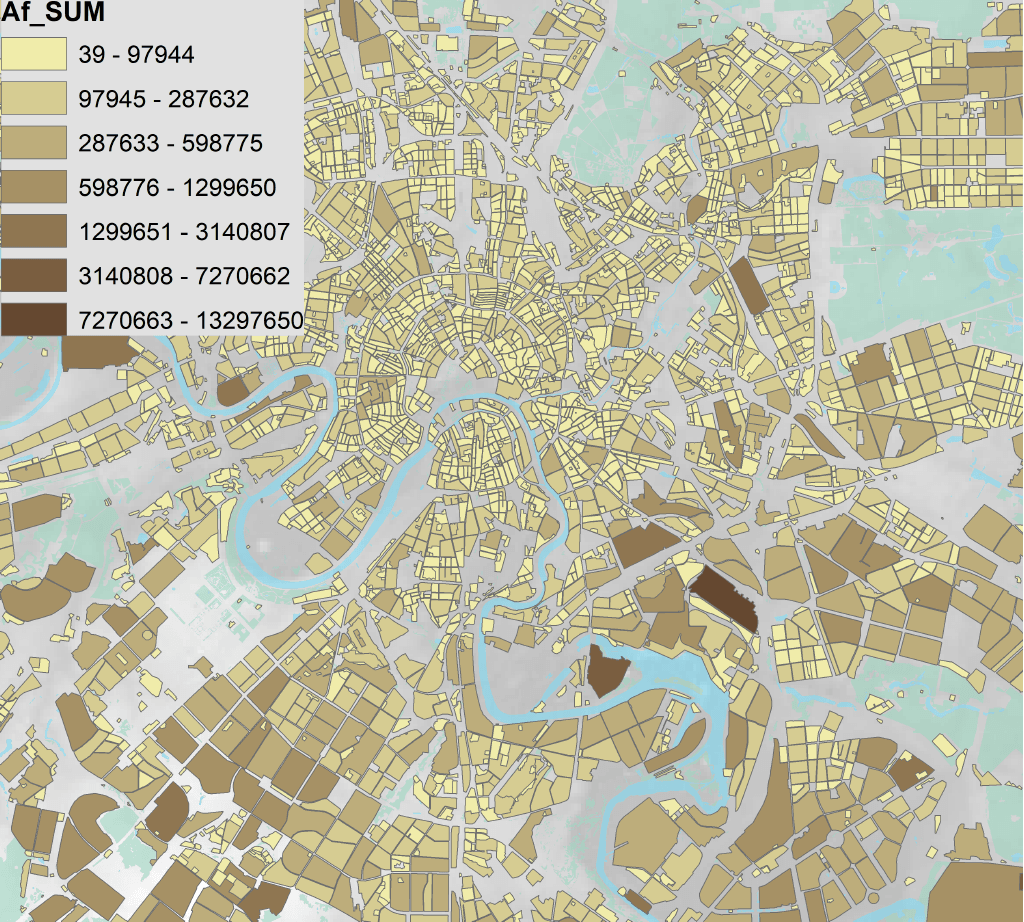
Task: Click the legend label 97945 - 287632
Action: point(164,99)
